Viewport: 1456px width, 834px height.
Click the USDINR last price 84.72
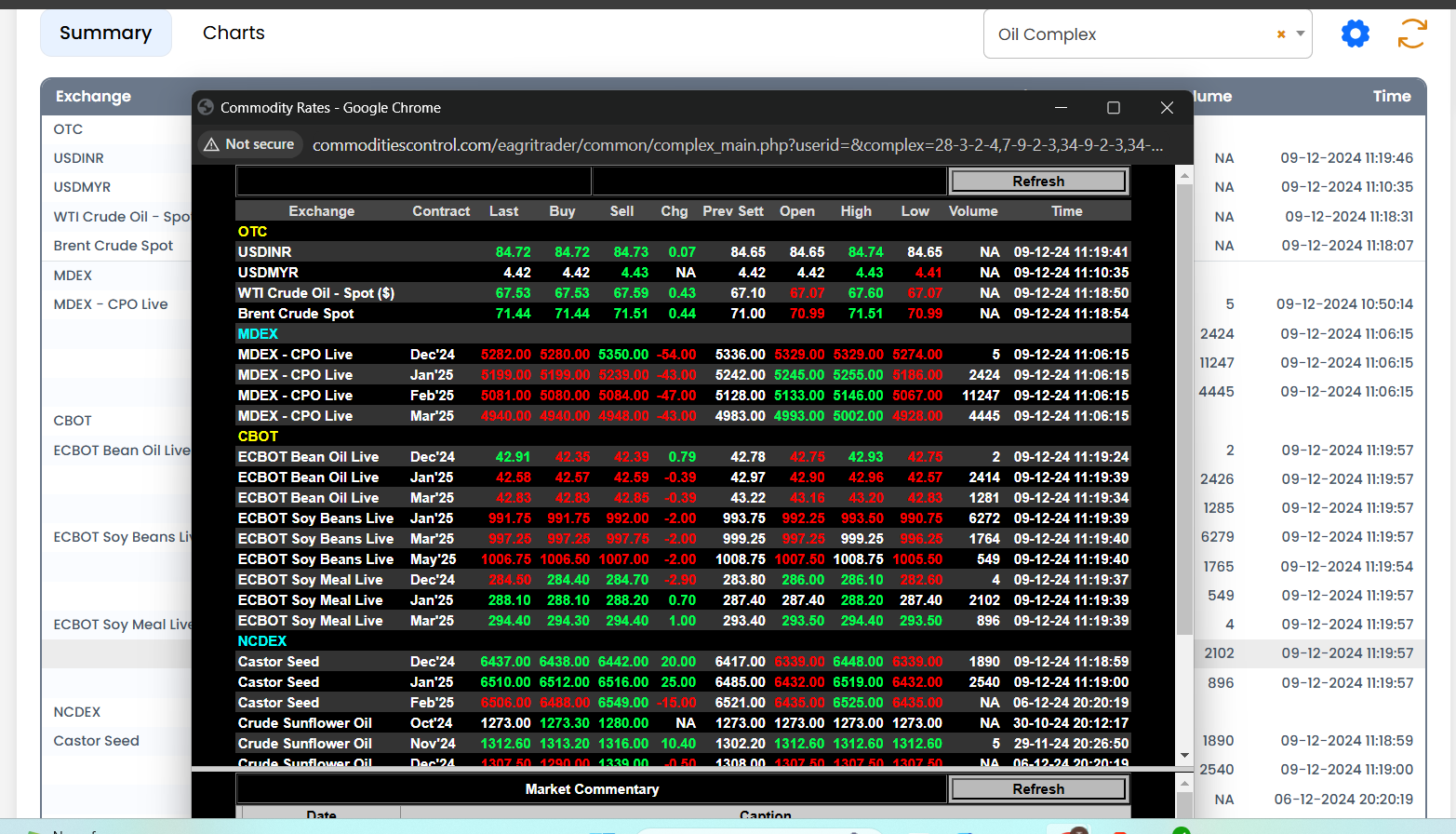pyautogui.click(x=513, y=252)
